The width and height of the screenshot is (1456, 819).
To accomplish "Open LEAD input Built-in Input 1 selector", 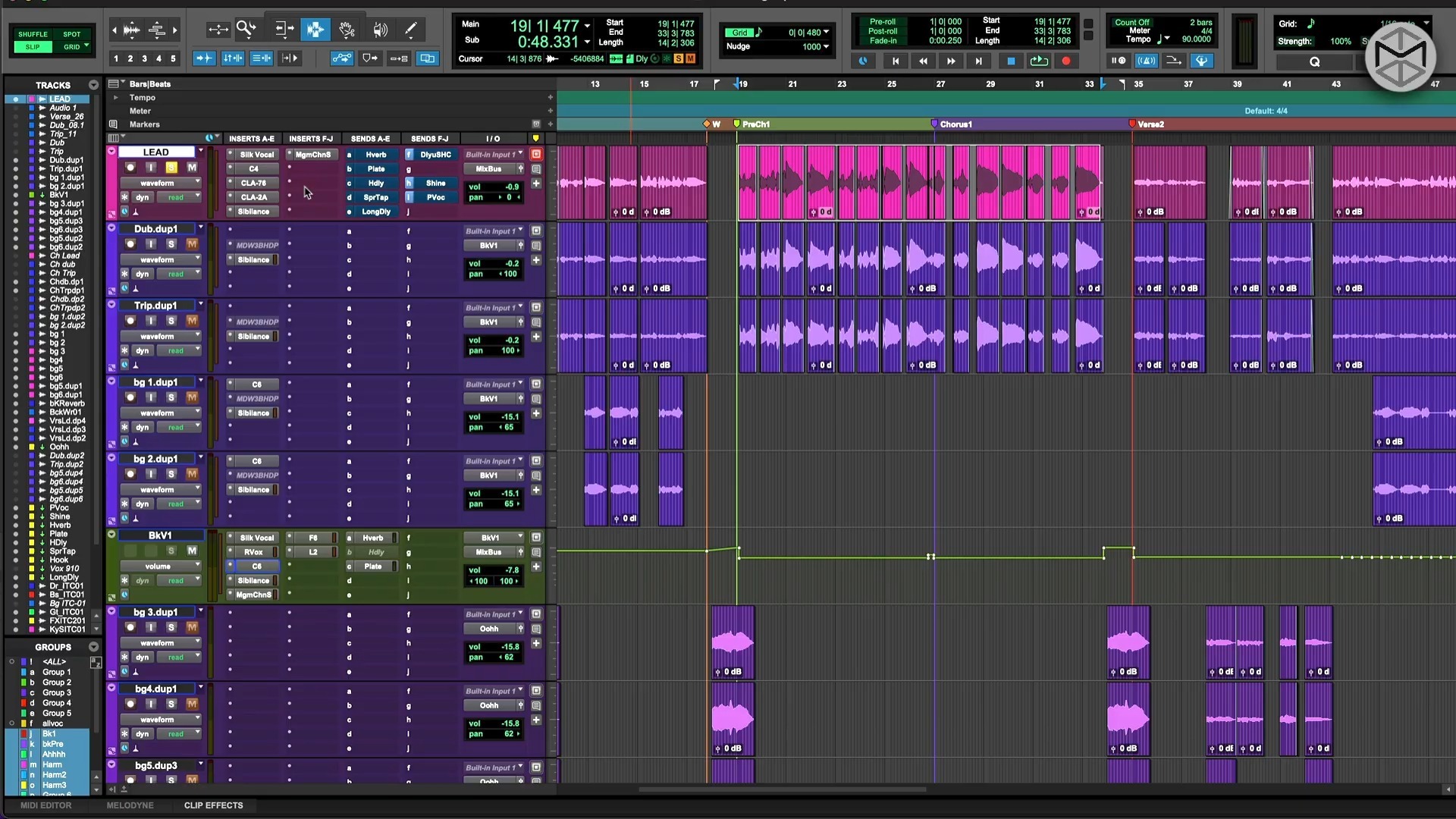I will [494, 155].
